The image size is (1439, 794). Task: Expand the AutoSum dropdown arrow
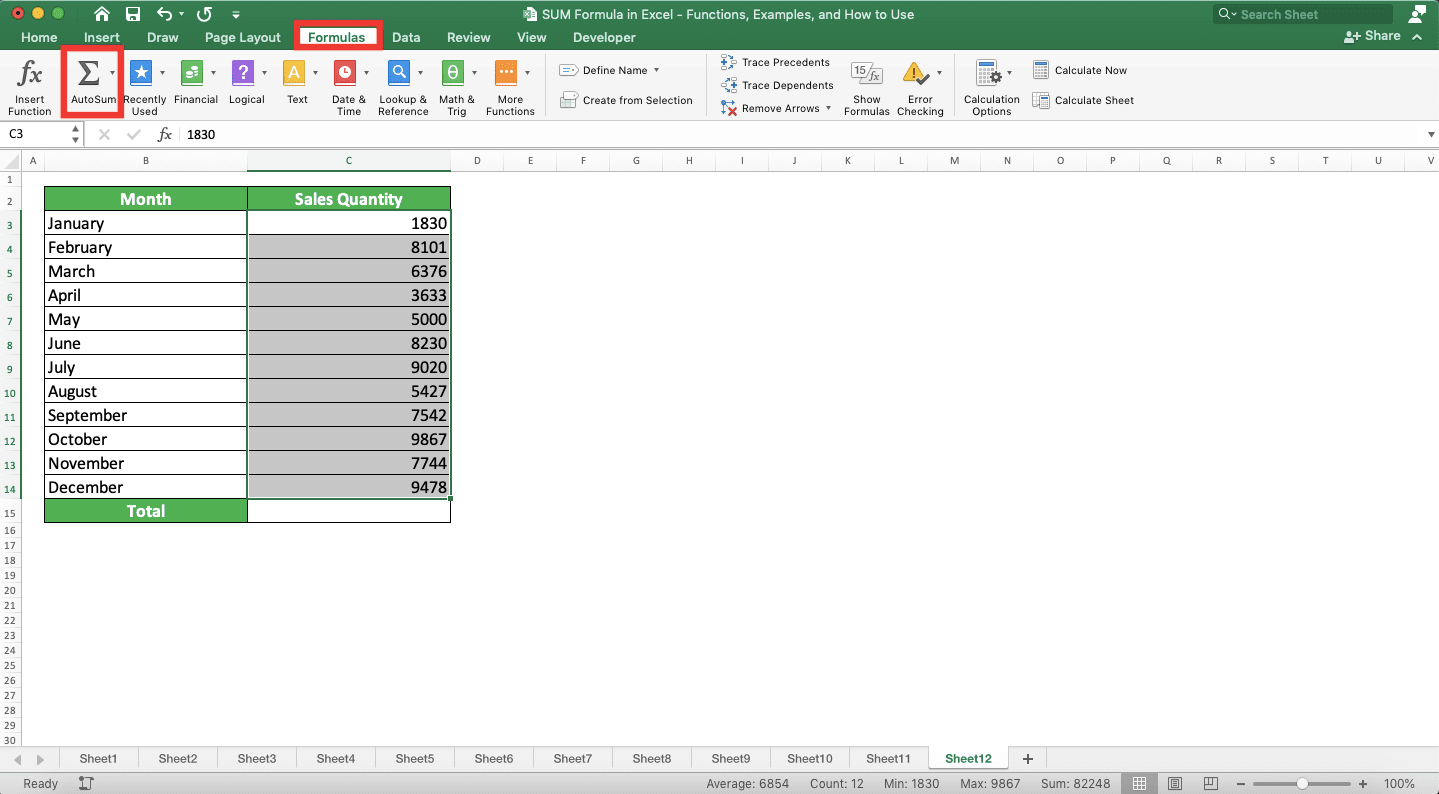tap(112, 73)
